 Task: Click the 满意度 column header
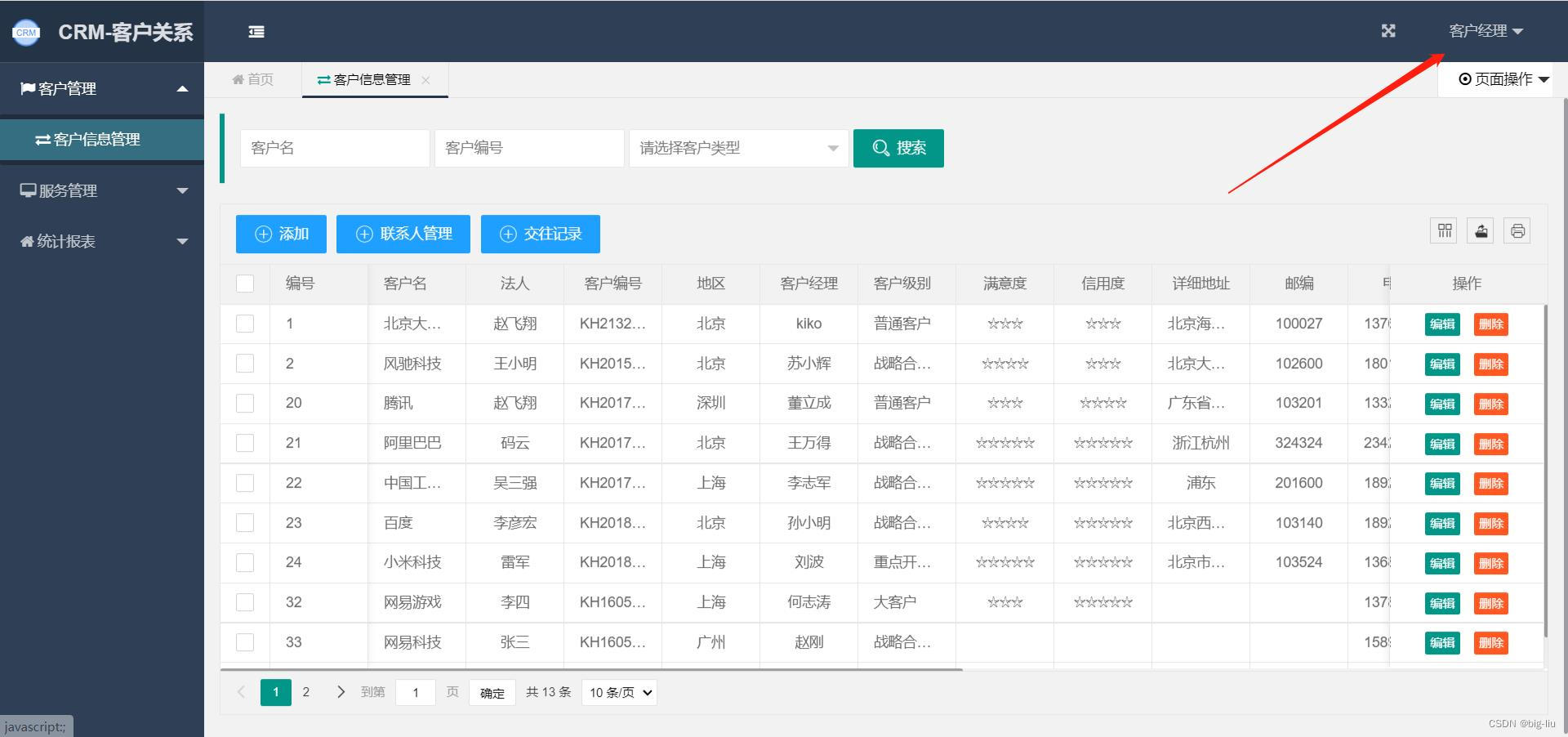point(1004,284)
